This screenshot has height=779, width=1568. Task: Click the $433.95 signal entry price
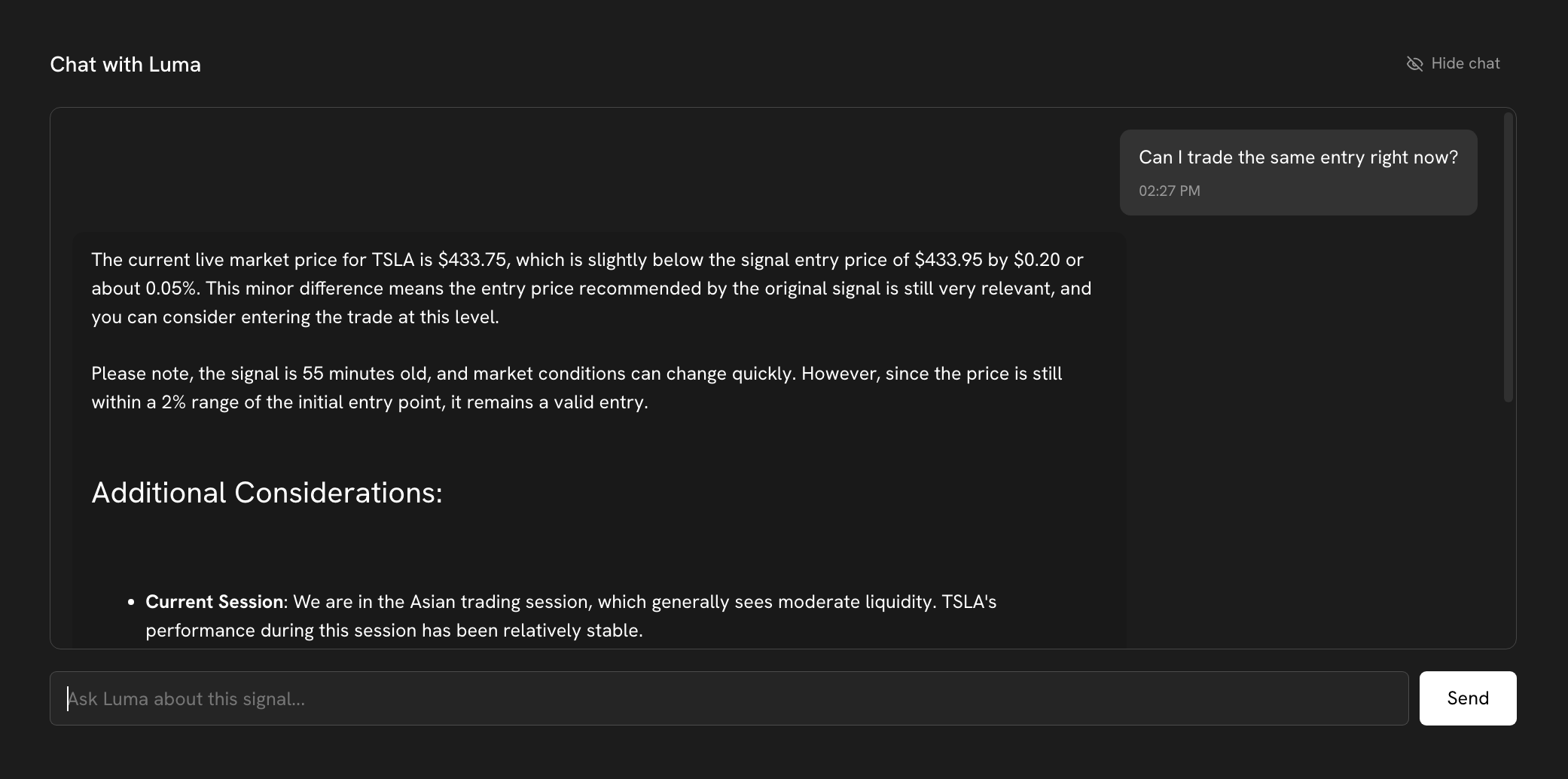[x=948, y=260]
